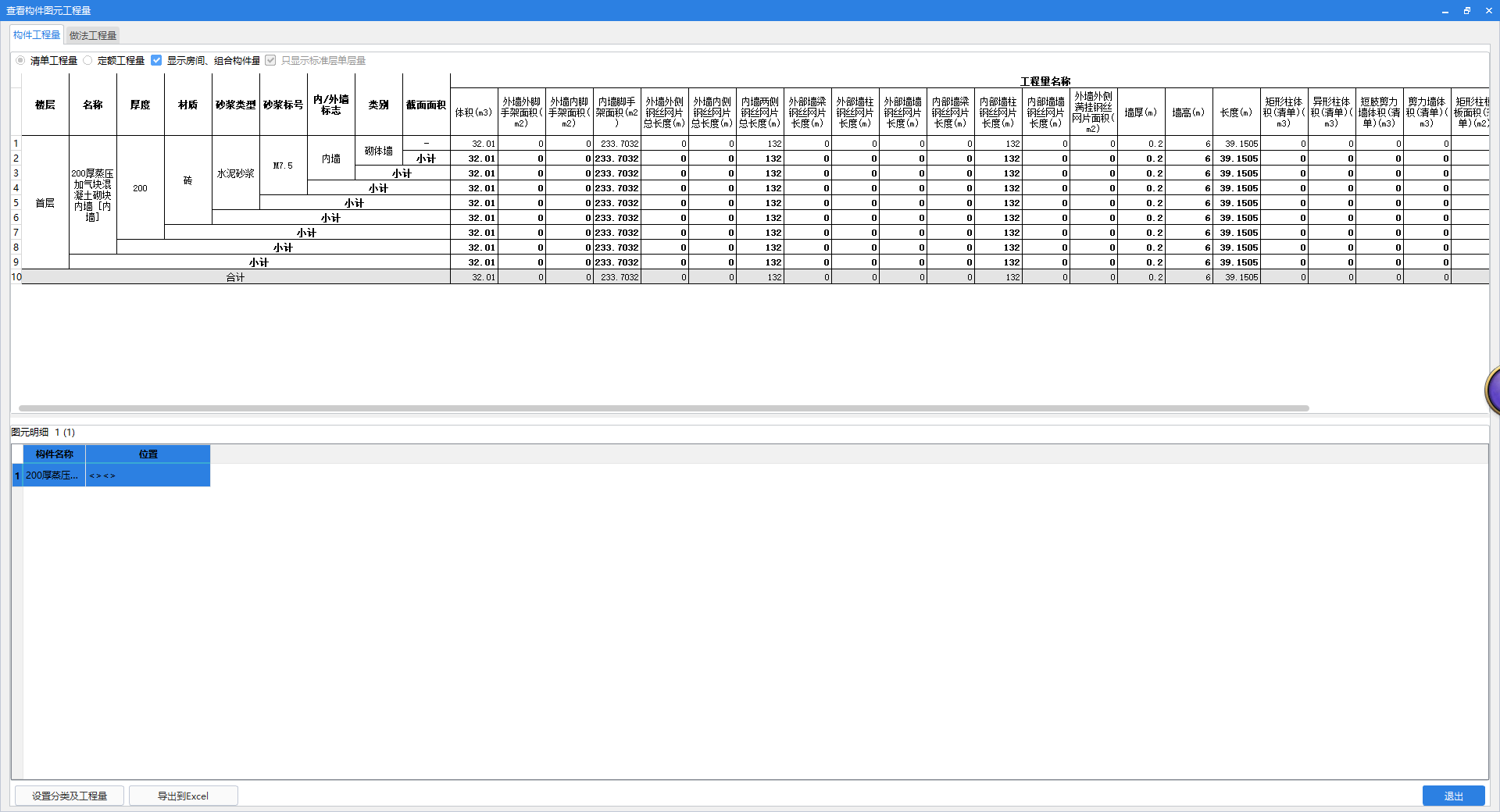Image resolution: width=1500 pixels, height=812 pixels.
Task: Click the 砂浆标号 column header
Action: point(284,105)
